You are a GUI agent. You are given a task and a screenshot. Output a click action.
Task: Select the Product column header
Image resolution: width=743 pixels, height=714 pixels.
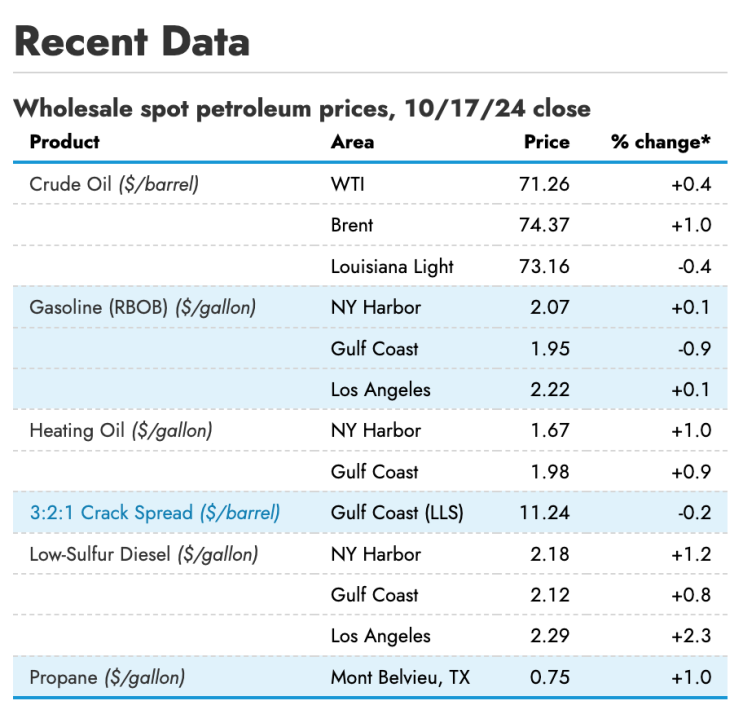tap(65, 142)
